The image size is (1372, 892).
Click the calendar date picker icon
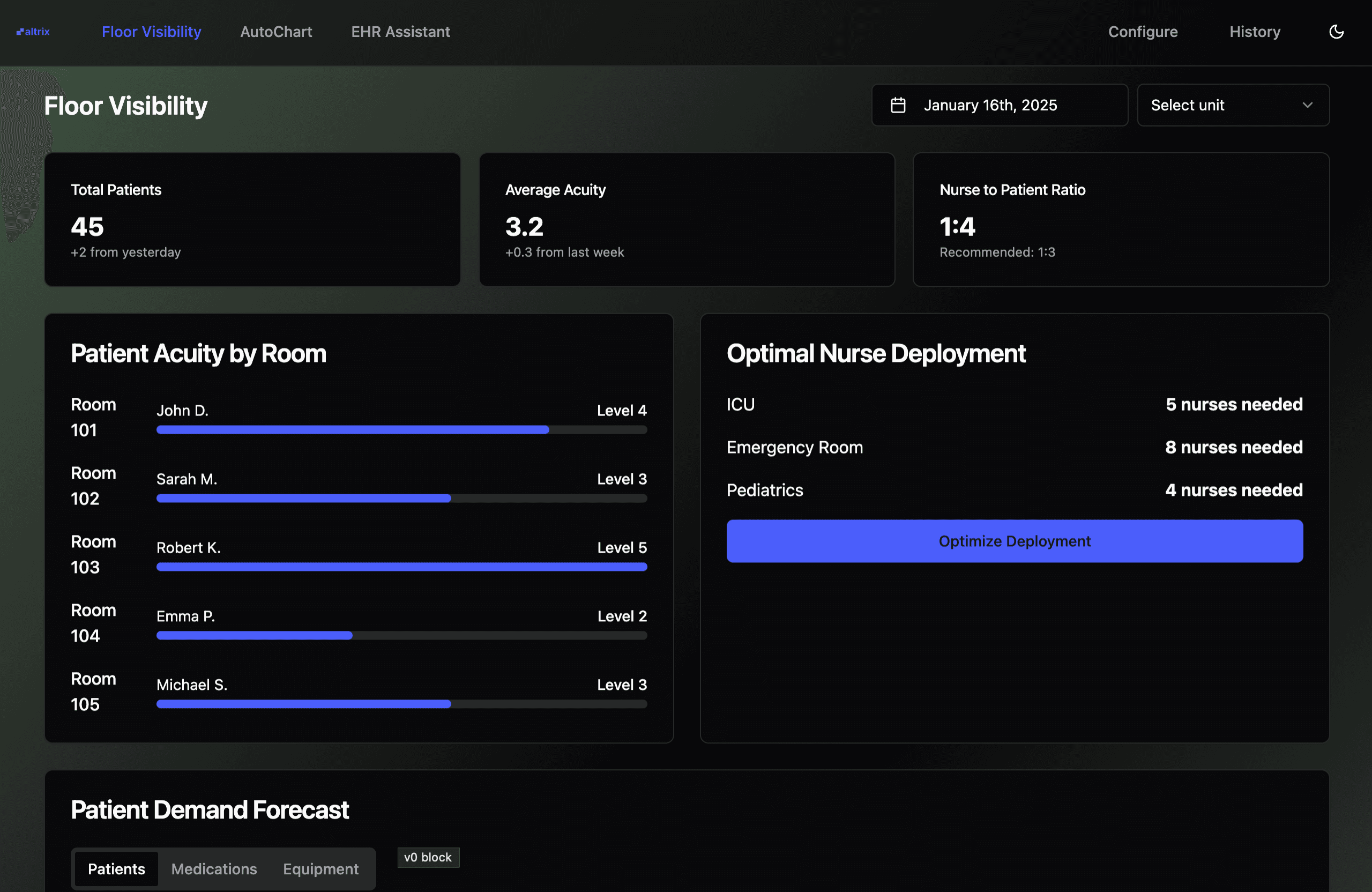898,104
